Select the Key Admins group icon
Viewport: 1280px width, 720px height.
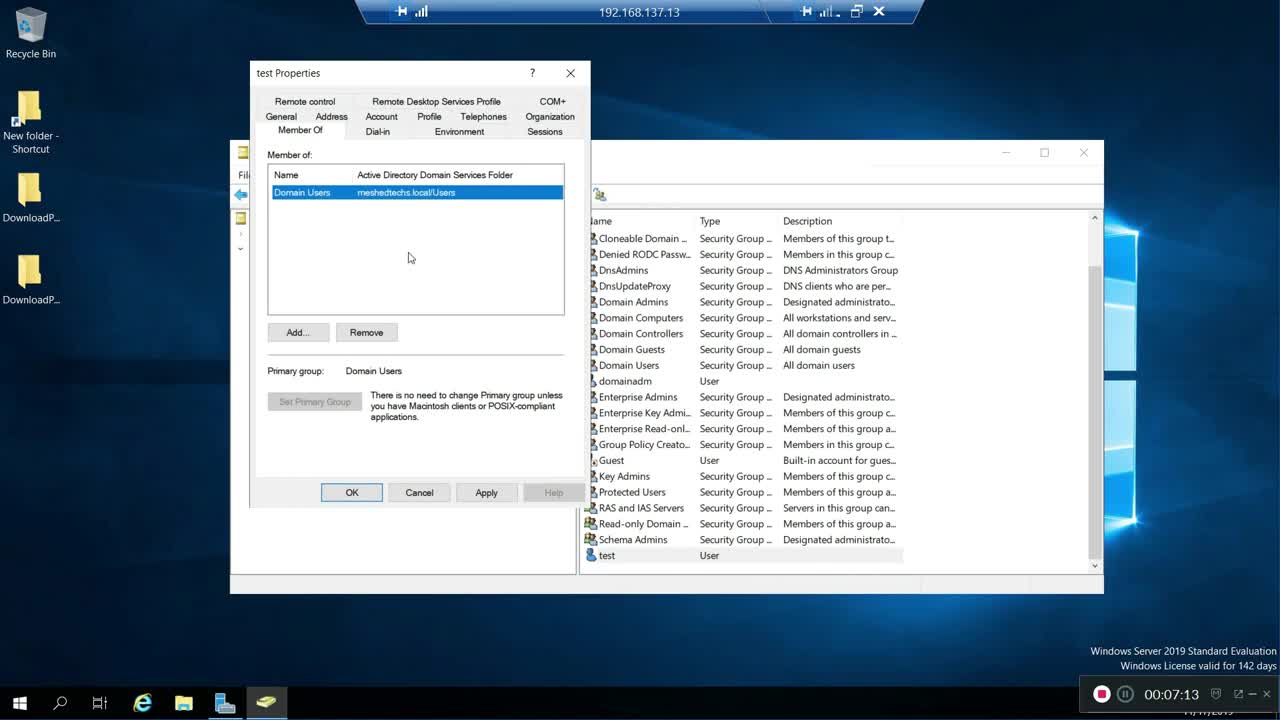(591, 476)
